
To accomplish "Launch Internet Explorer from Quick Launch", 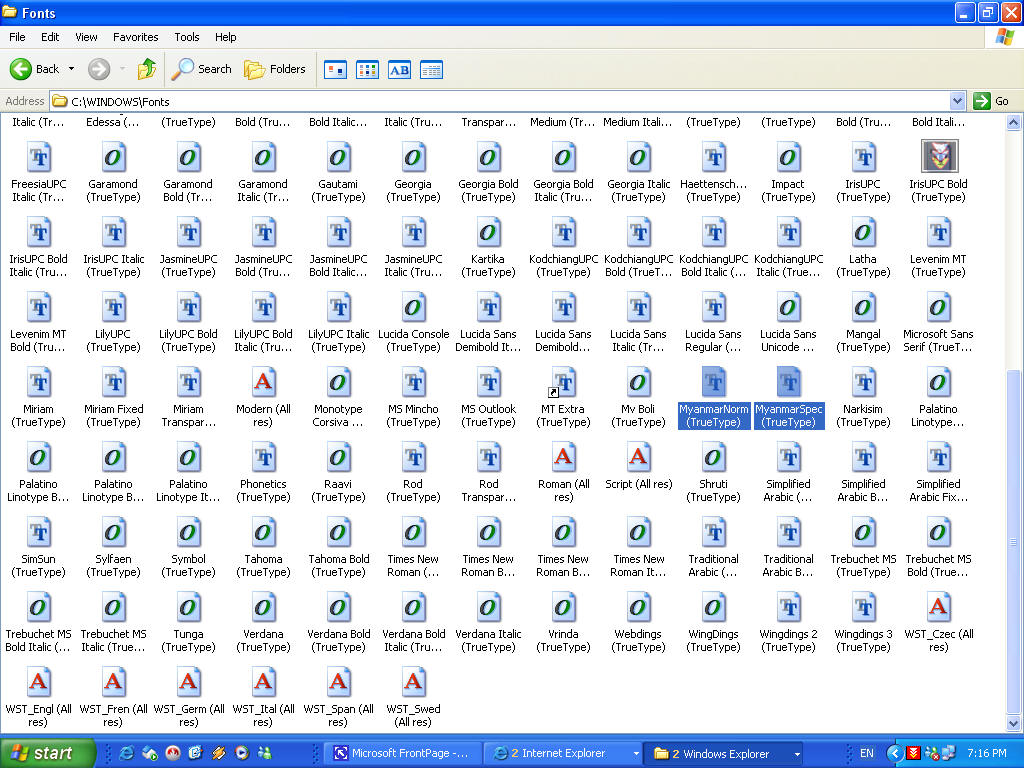I will click(126, 753).
